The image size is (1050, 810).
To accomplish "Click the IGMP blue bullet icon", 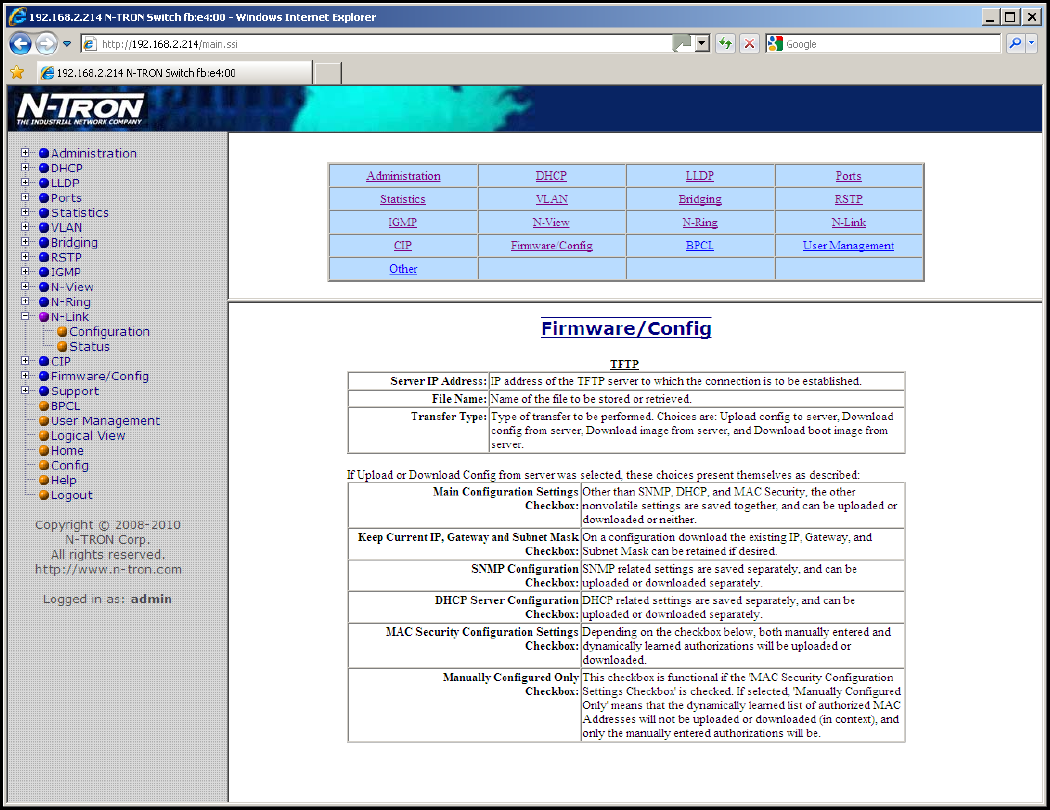I will pos(44,272).
